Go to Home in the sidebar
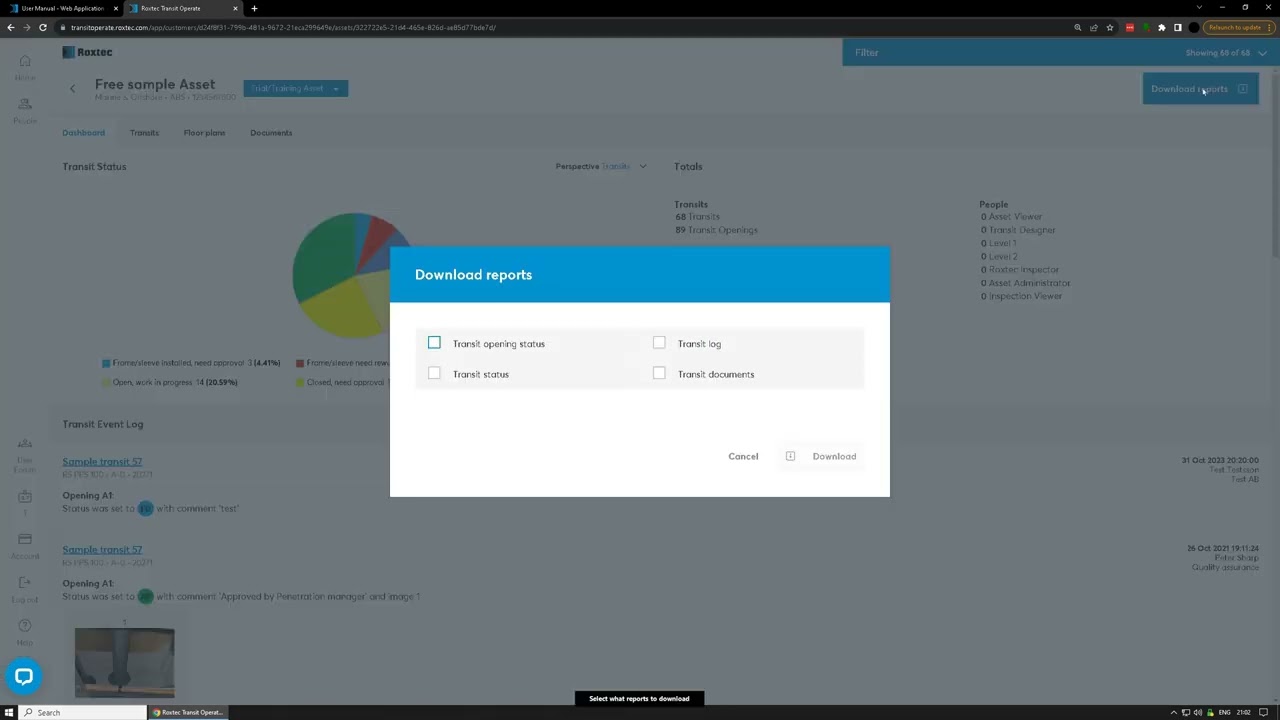Viewport: 1280px width, 720px height. (x=25, y=67)
